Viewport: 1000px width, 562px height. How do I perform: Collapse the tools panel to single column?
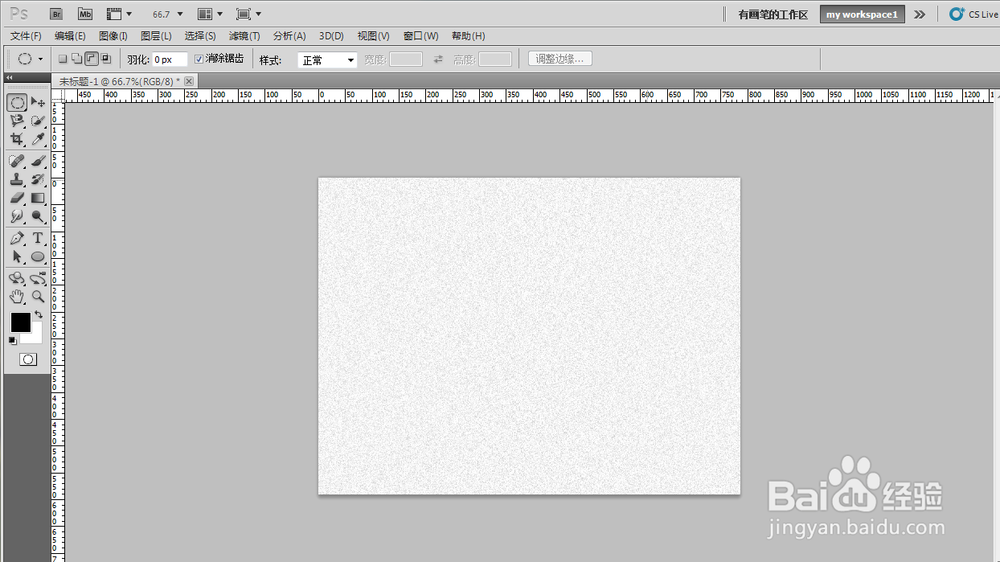[10, 78]
